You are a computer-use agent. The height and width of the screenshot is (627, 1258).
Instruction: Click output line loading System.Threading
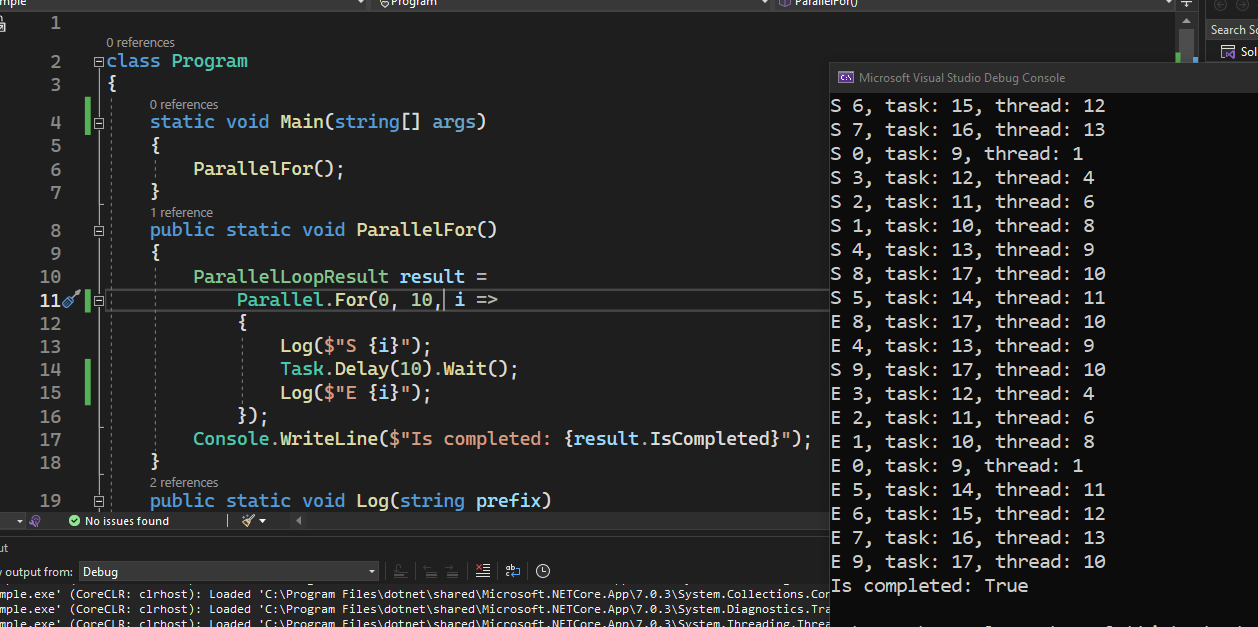415,622
